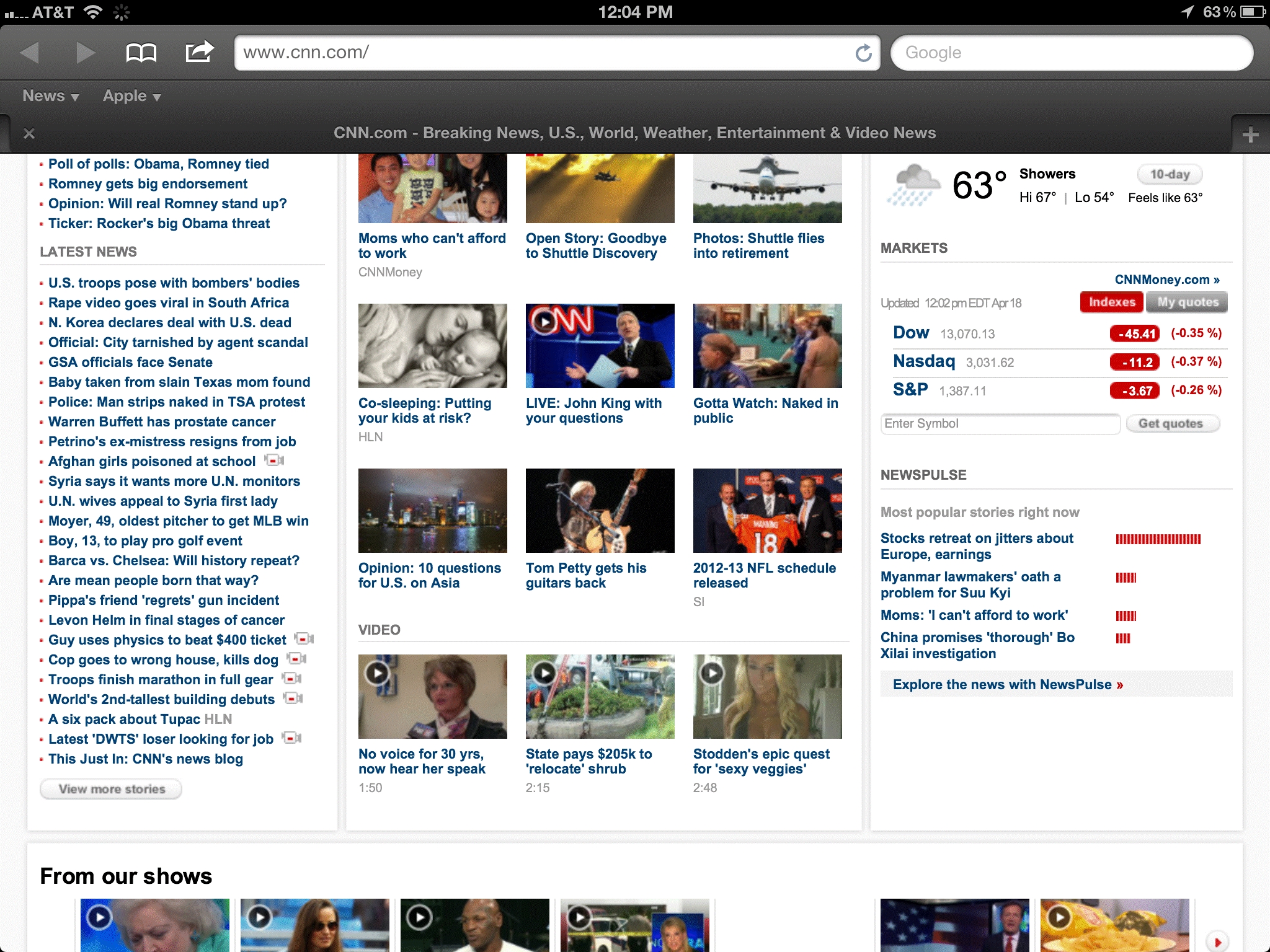Click the S&P index name
The image size is (1270, 952).
tap(910, 390)
